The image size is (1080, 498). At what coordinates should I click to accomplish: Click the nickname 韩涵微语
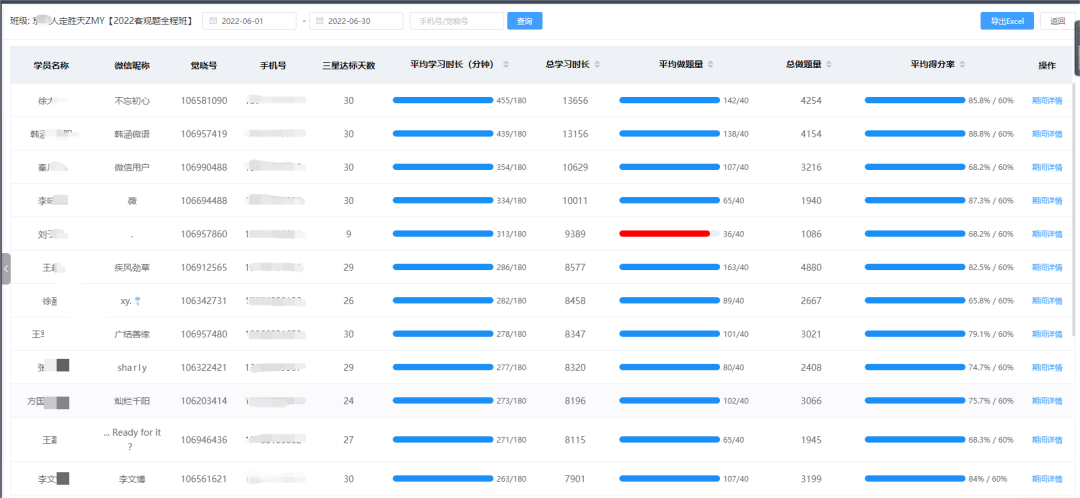pyautogui.click(x=132, y=134)
